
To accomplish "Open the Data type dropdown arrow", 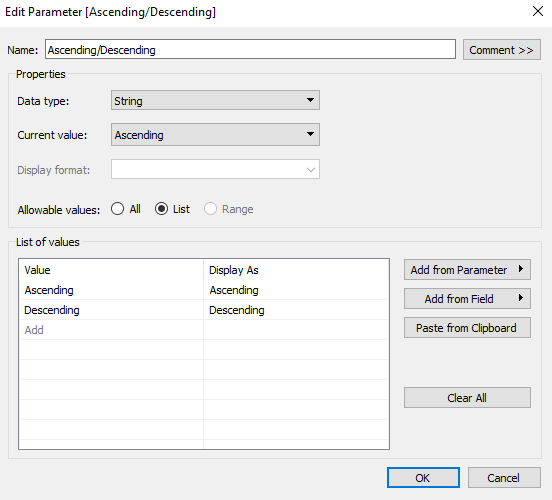I will click(x=310, y=100).
